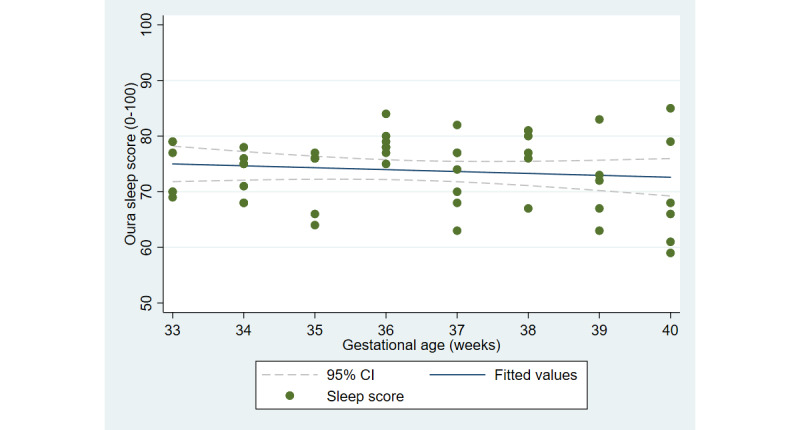Screen dimensions: 800x430
Task: Click the x-axis tick label 40
Action: 670,326
